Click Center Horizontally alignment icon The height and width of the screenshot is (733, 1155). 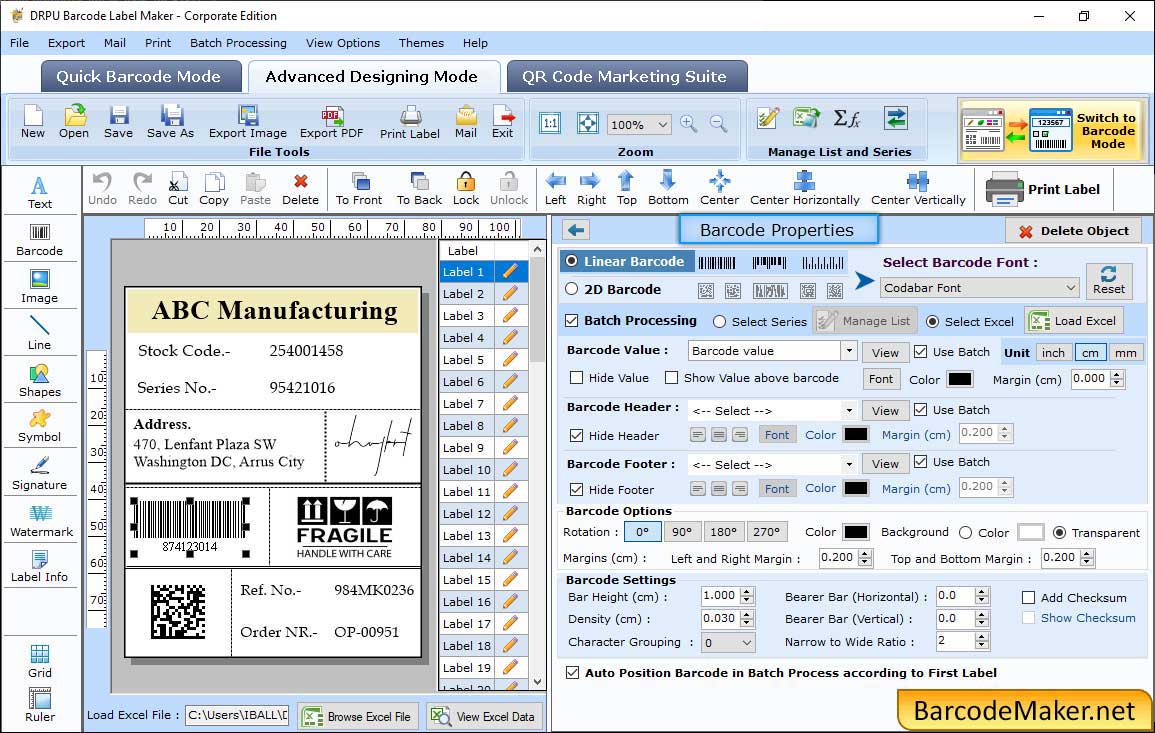[x=804, y=189]
